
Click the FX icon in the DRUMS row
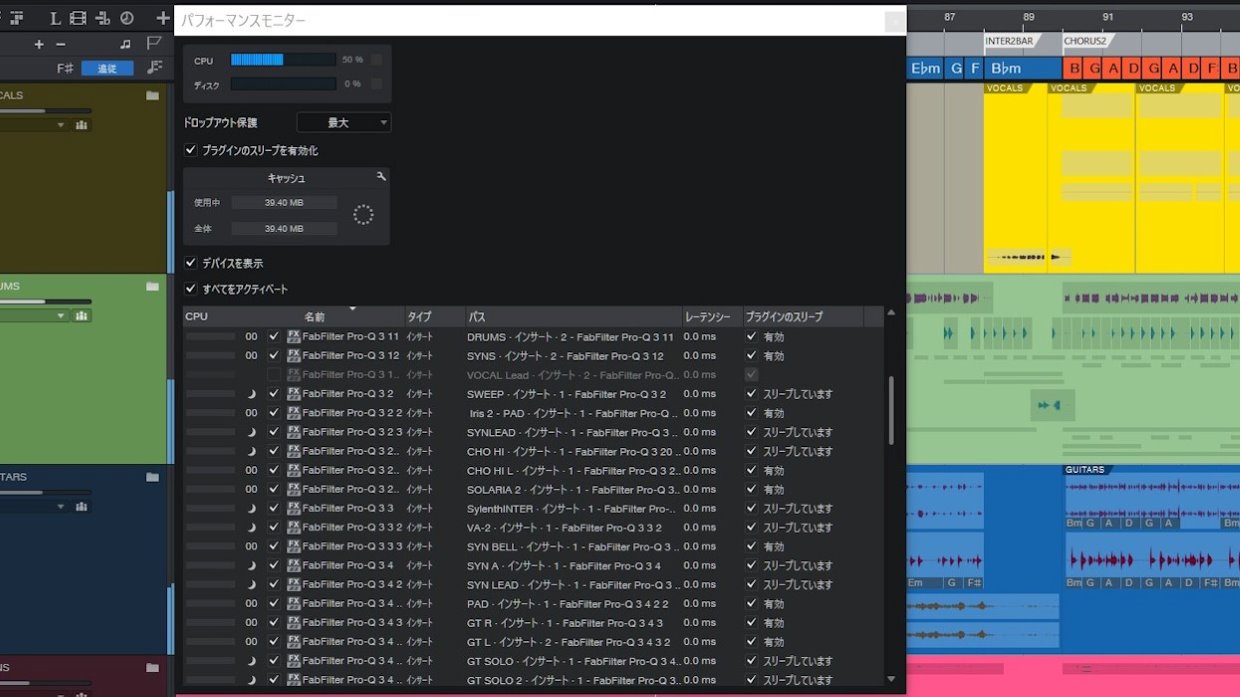(294, 337)
